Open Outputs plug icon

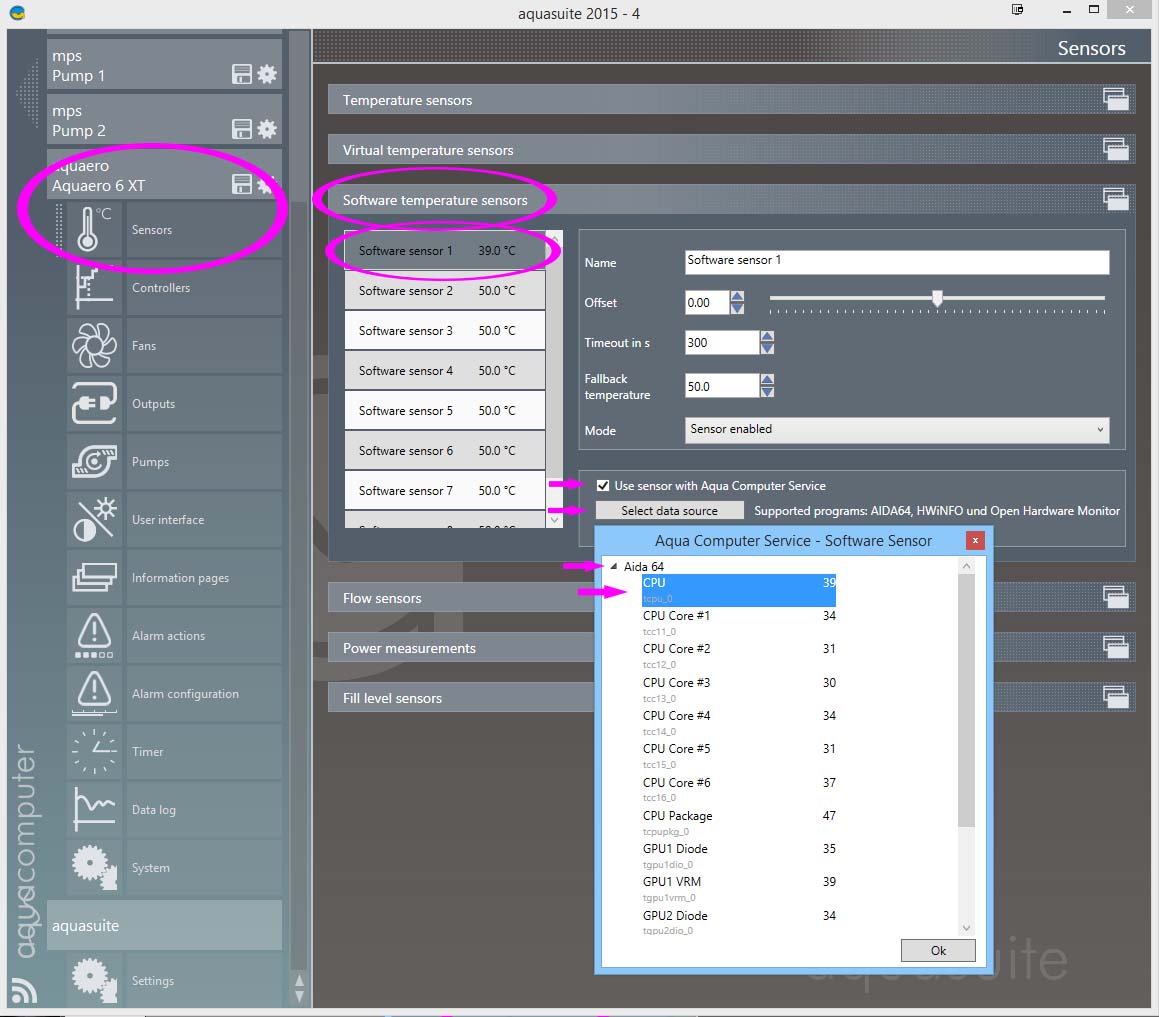click(95, 404)
